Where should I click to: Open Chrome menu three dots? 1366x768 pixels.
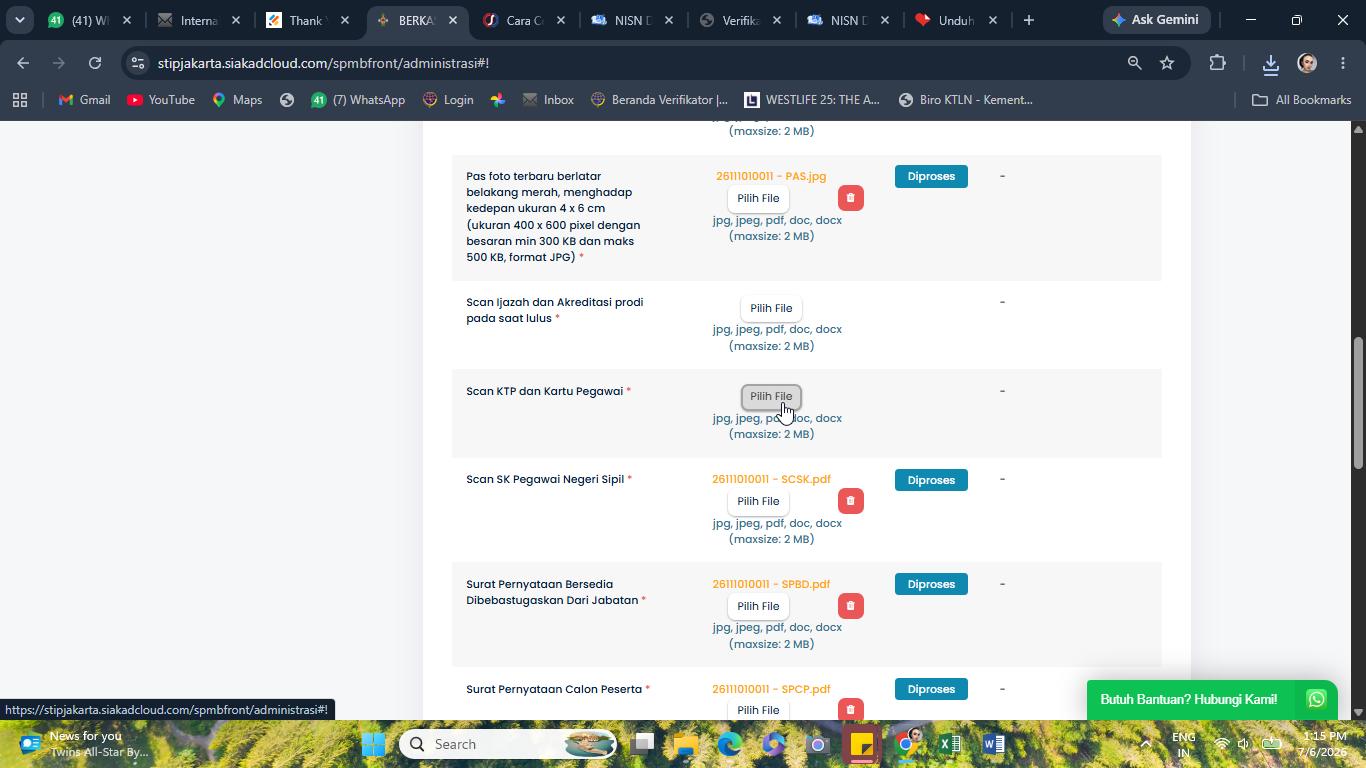[1343, 63]
